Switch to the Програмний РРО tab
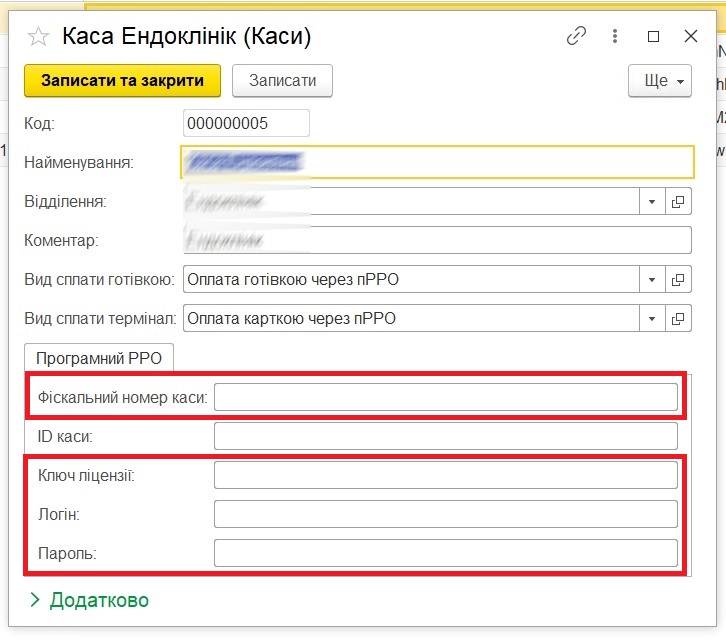The image size is (726, 641). point(99,357)
